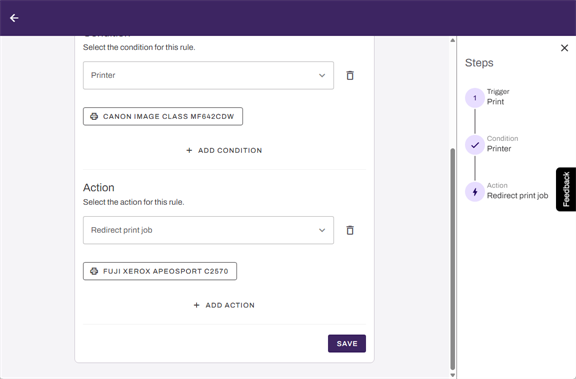Viewport: 576px width, 379px height.
Task: Click 'Select the condition for this rule.' text
Action: 139,47
